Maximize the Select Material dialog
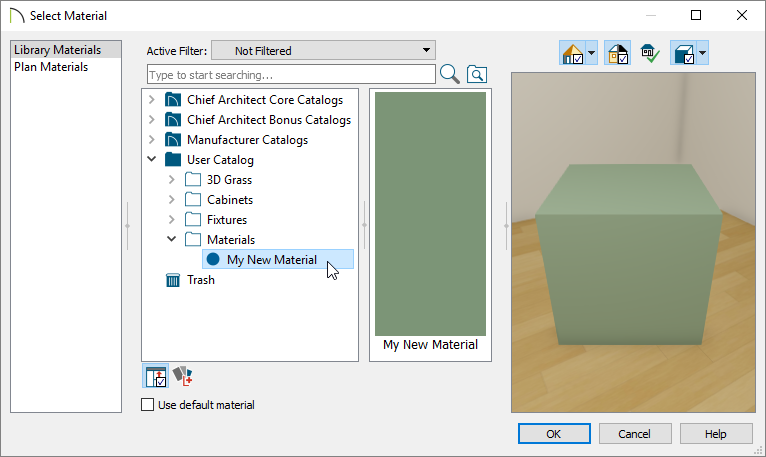766x457 pixels. [696, 15]
